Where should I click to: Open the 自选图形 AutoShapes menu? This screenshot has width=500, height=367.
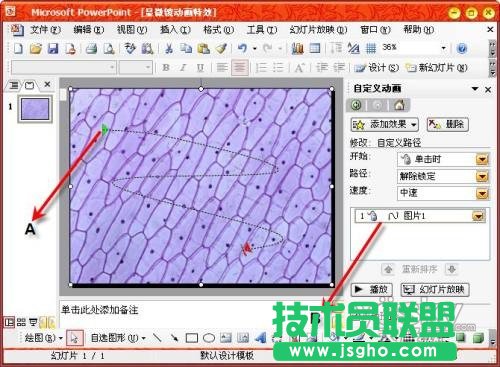pyautogui.click(x=118, y=338)
